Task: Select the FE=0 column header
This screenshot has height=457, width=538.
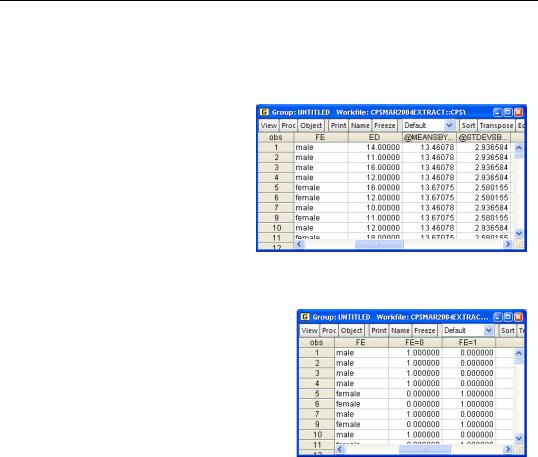Action: (415, 342)
